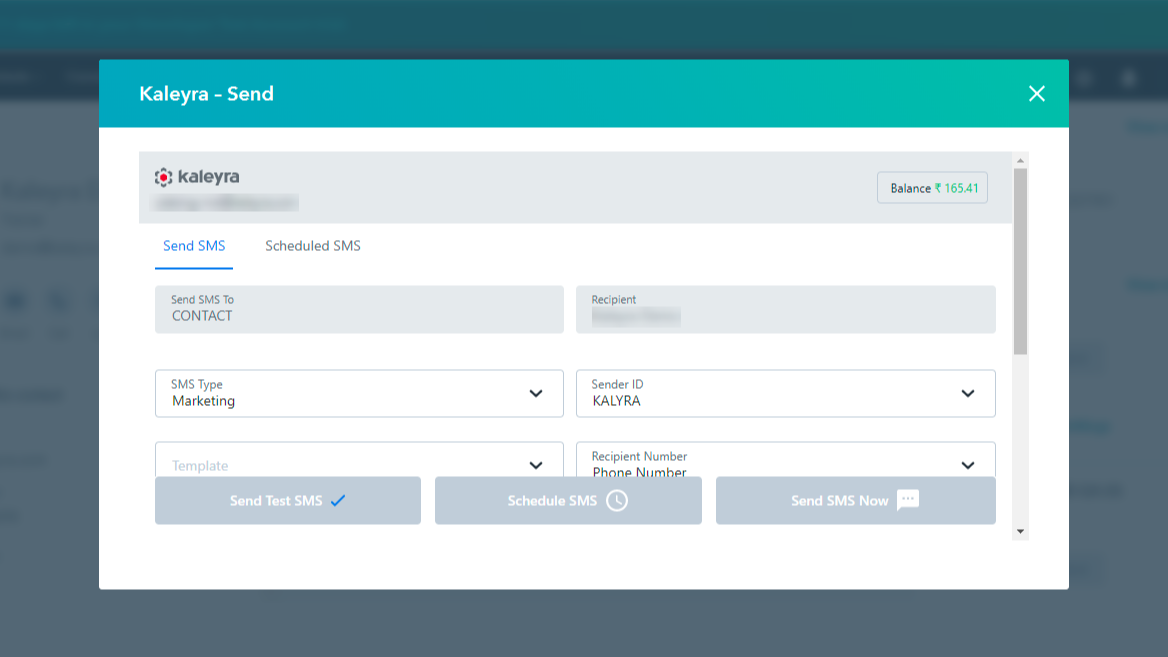Close the Kaleyra Send dialog

pyautogui.click(x=1036, y=93)
